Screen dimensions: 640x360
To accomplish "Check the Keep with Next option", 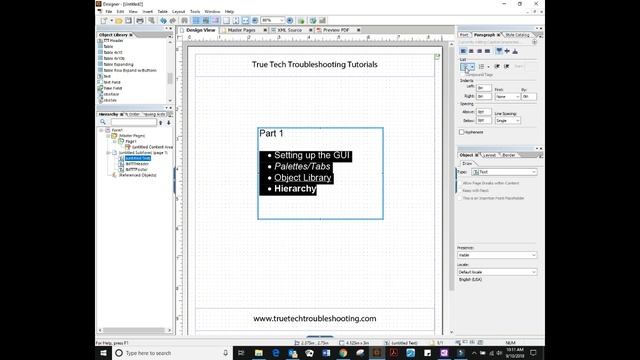I will [x=460, y=191].
